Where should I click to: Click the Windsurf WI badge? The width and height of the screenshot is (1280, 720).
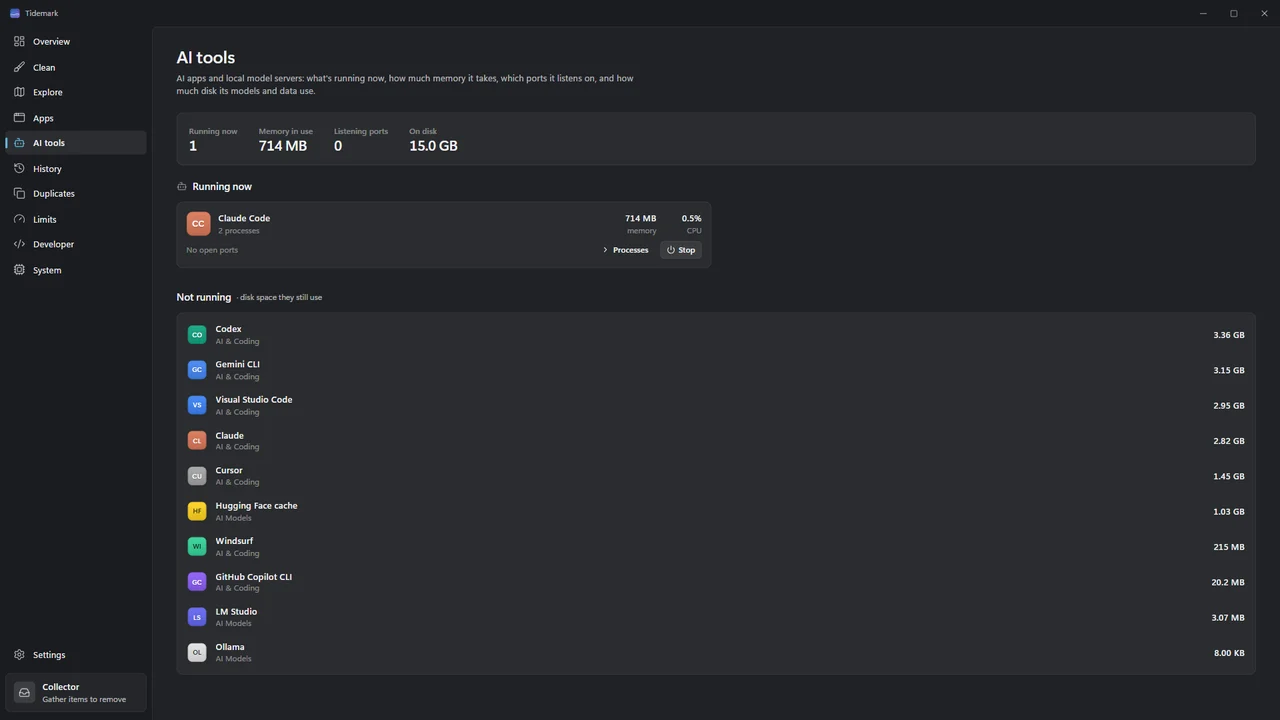197,547
